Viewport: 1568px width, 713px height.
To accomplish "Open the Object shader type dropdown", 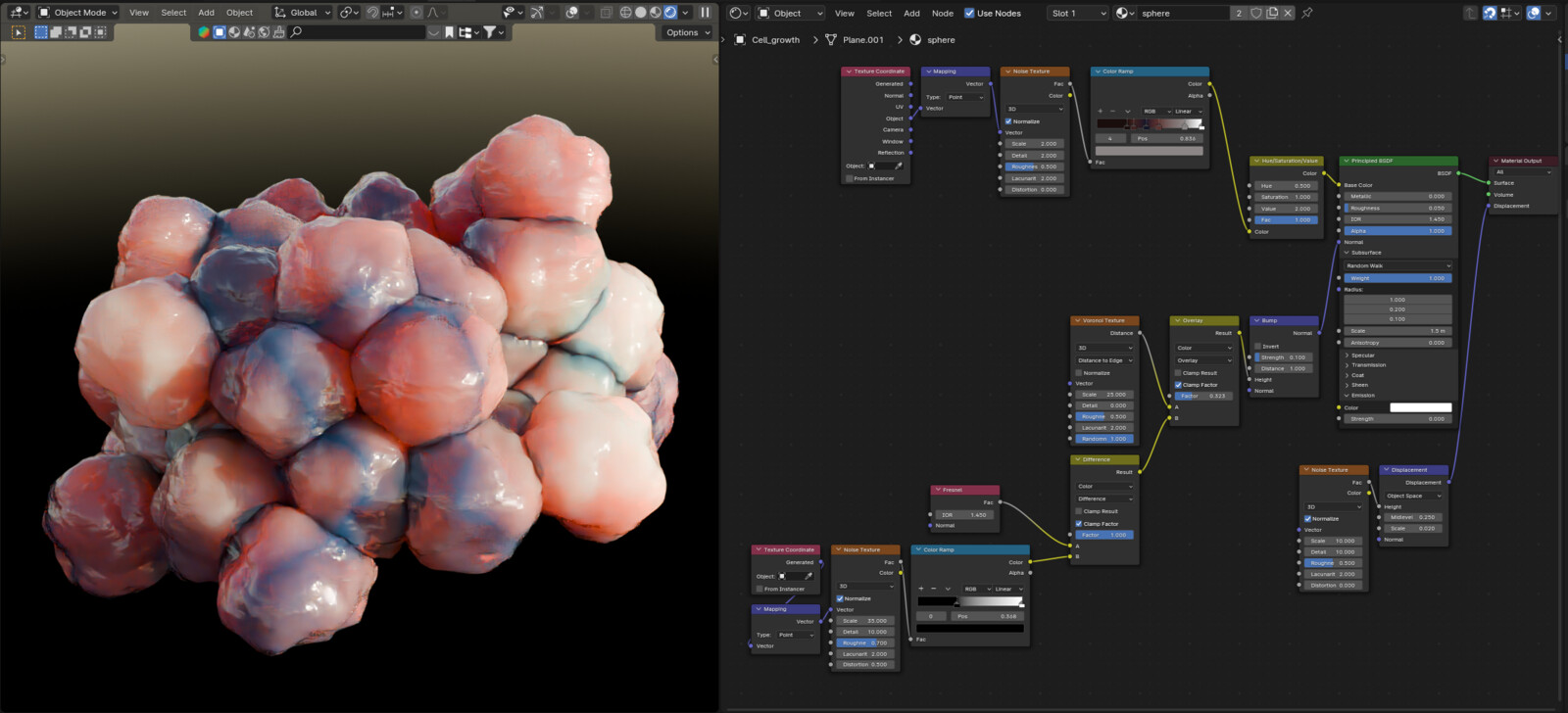I will [791, 13].
